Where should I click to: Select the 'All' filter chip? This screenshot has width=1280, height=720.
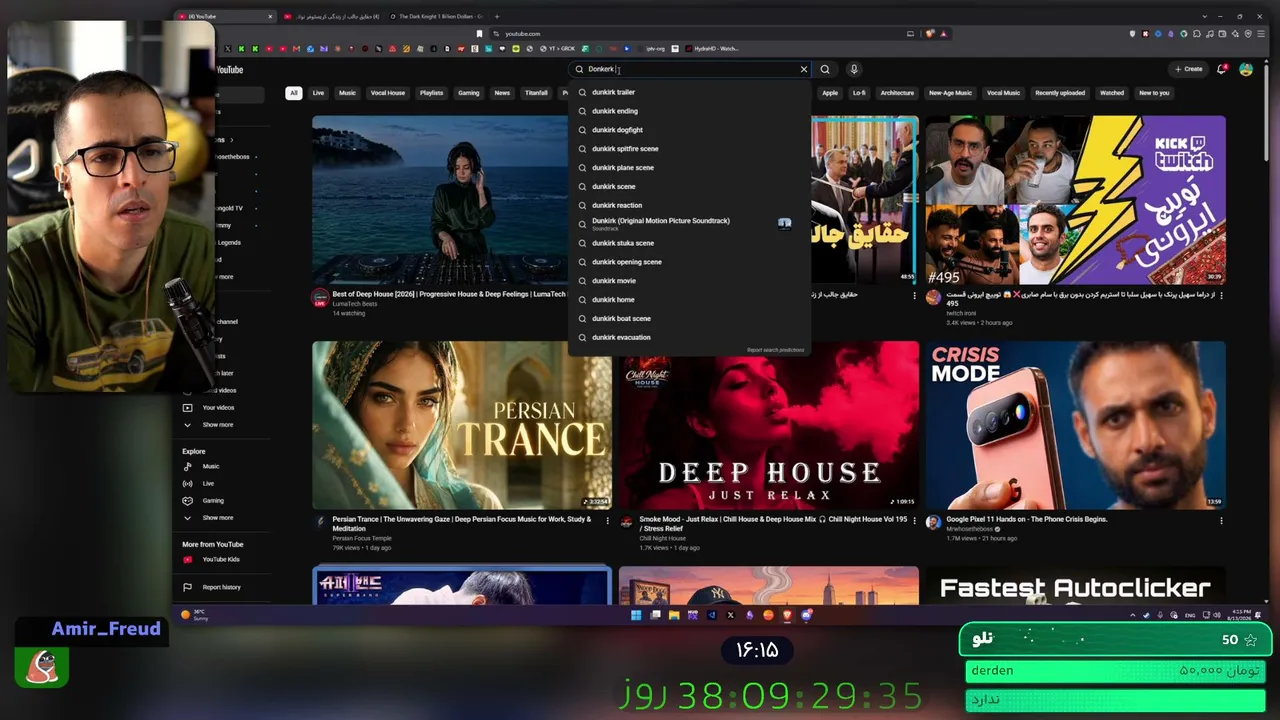pos(293,93)
